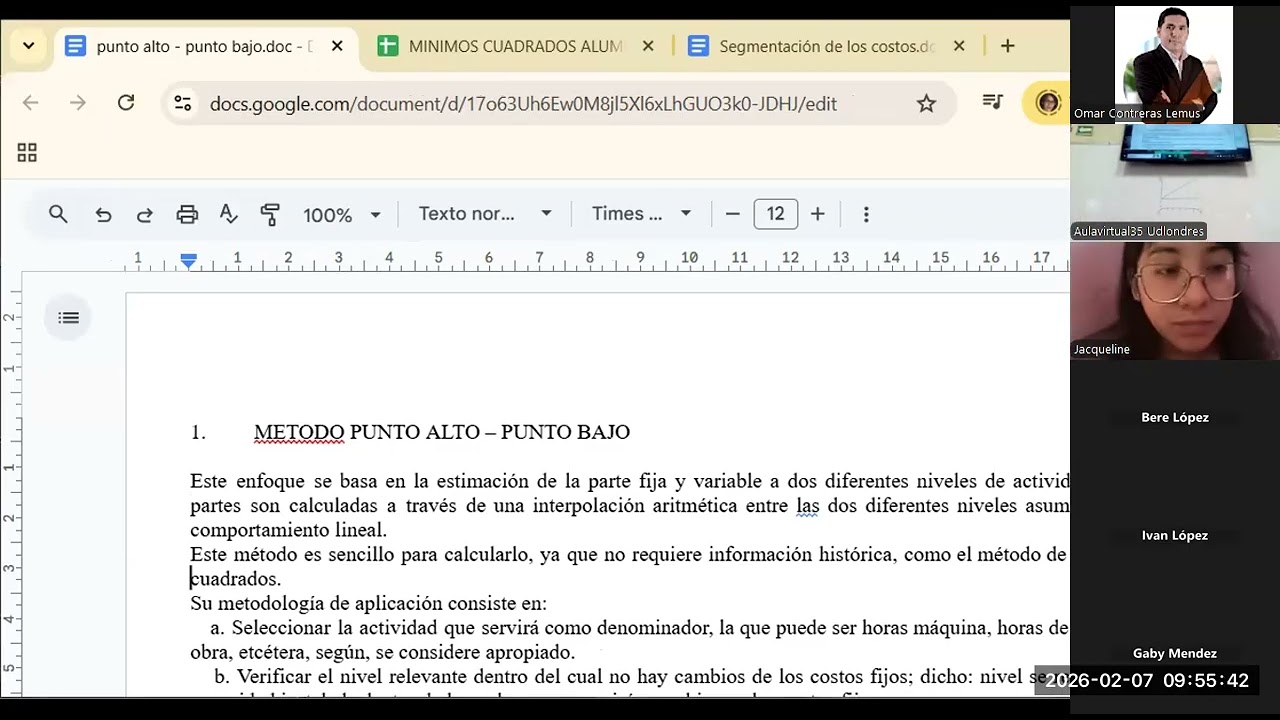1280x720 pixels.
Task: Click the font size field showing 12
Action: 776,214
